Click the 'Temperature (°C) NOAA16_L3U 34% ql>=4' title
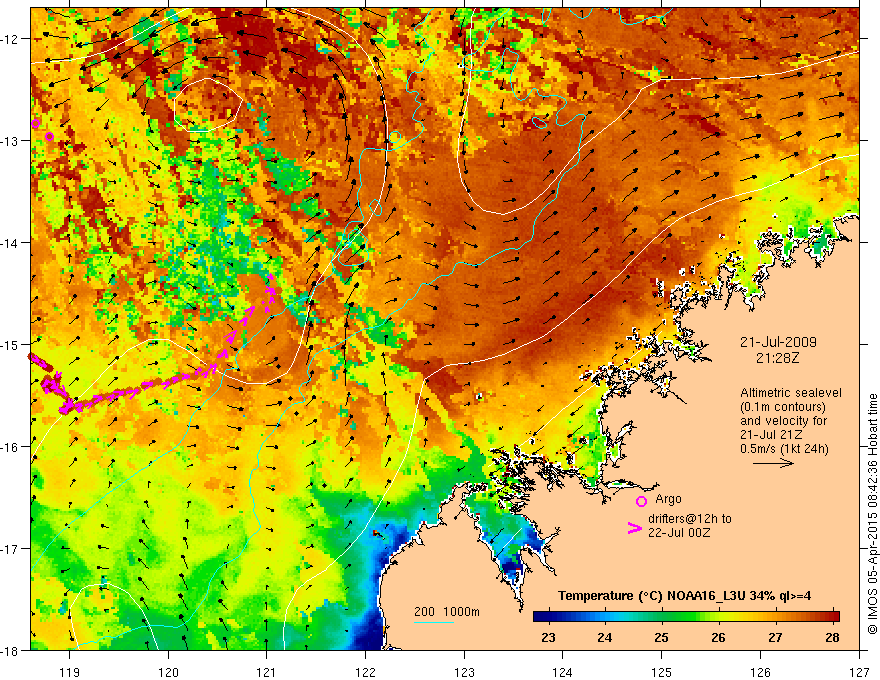The width and height of the screenshot is (880, 680). (684, 596)
